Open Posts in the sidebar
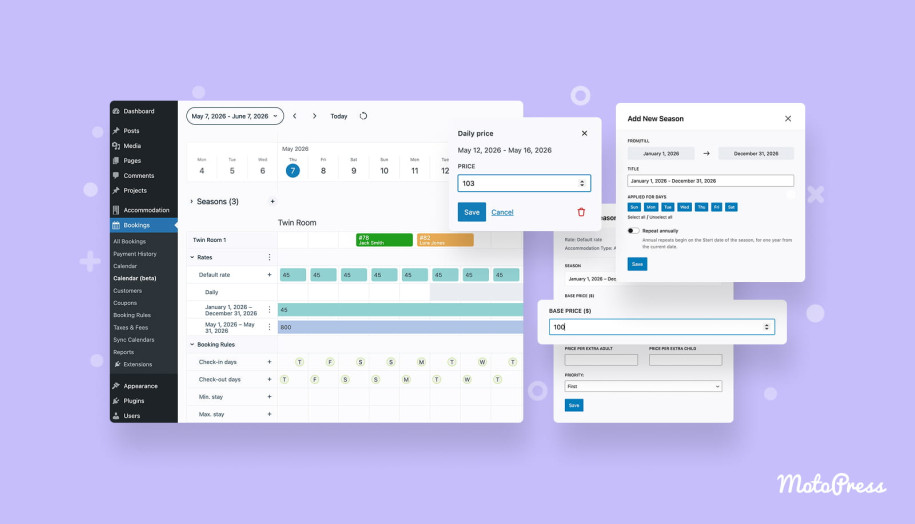 coord(131,131)
